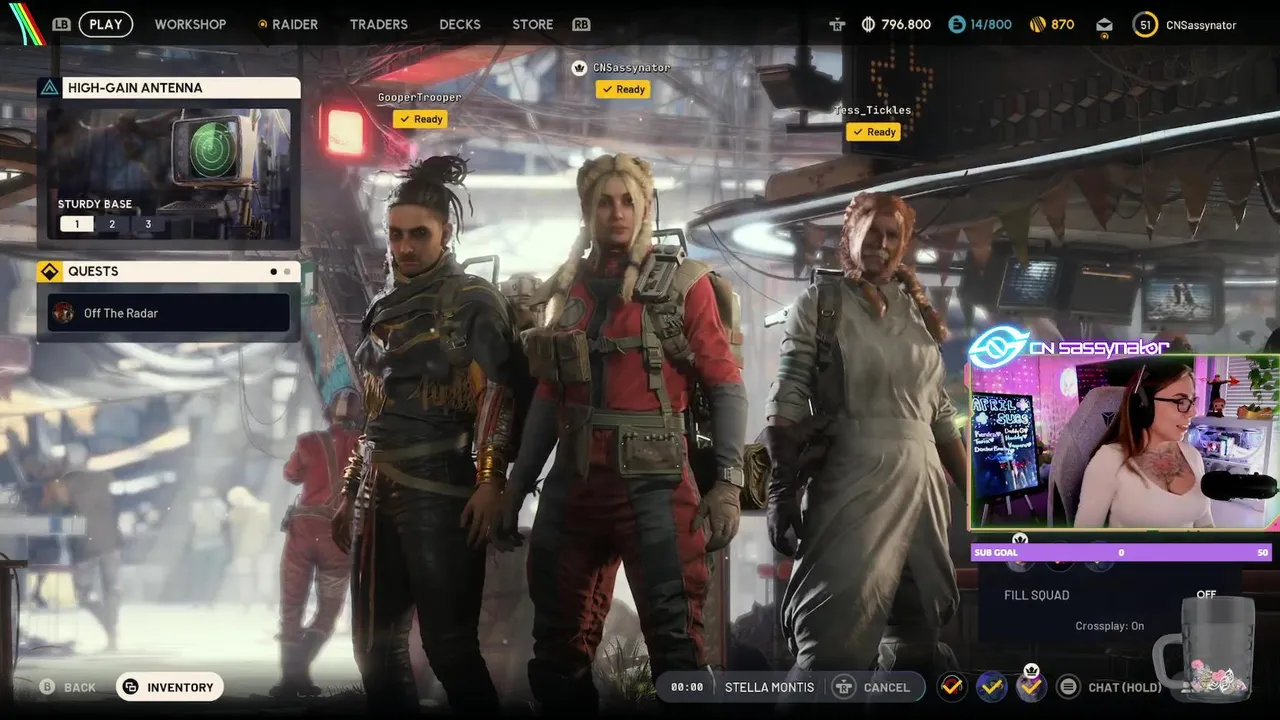1280x720 pixels.
Task: Open the INVENTORY button
Action: [x=169, y=687]
